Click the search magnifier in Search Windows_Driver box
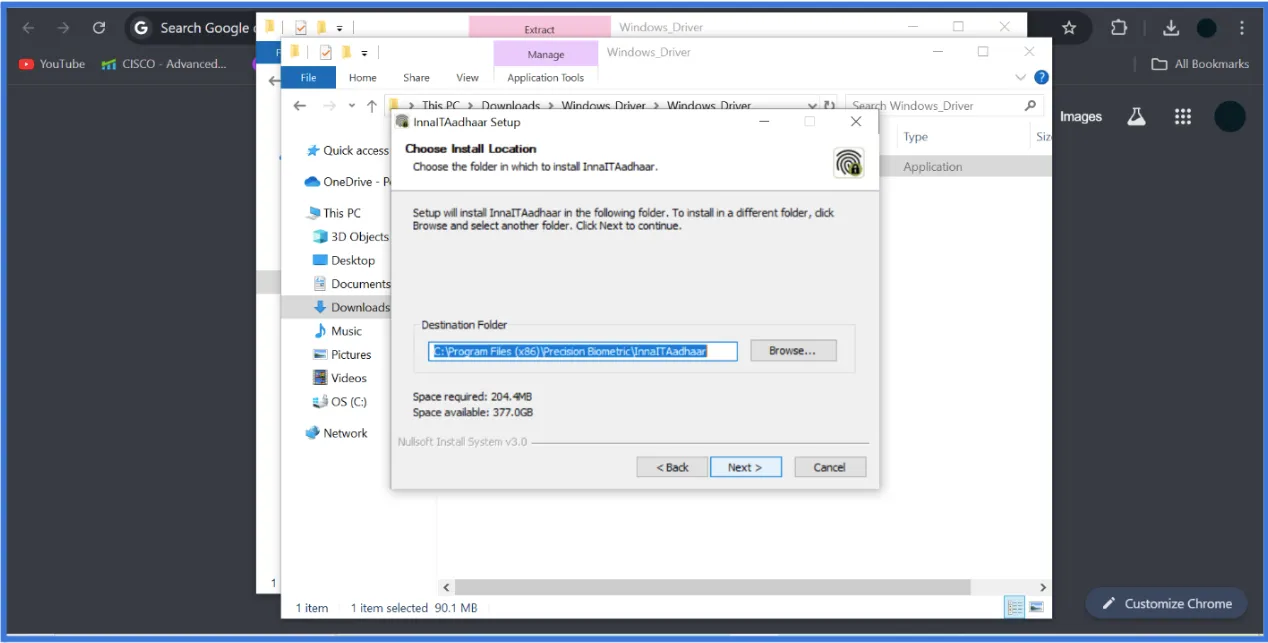The height and width of the screenshot is (643, 1268). [1031, 106]
